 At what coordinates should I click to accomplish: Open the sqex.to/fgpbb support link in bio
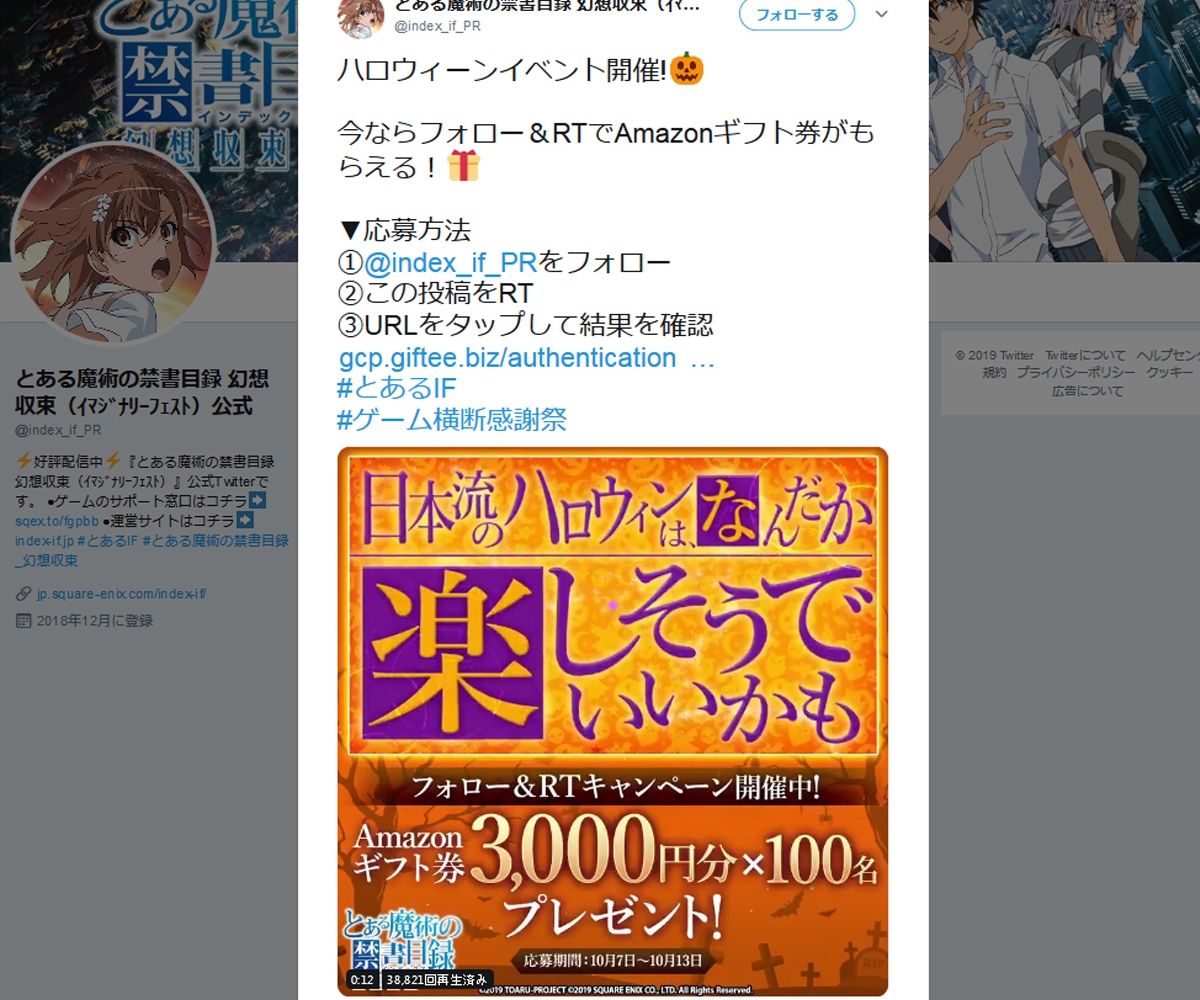coord(57,521)
